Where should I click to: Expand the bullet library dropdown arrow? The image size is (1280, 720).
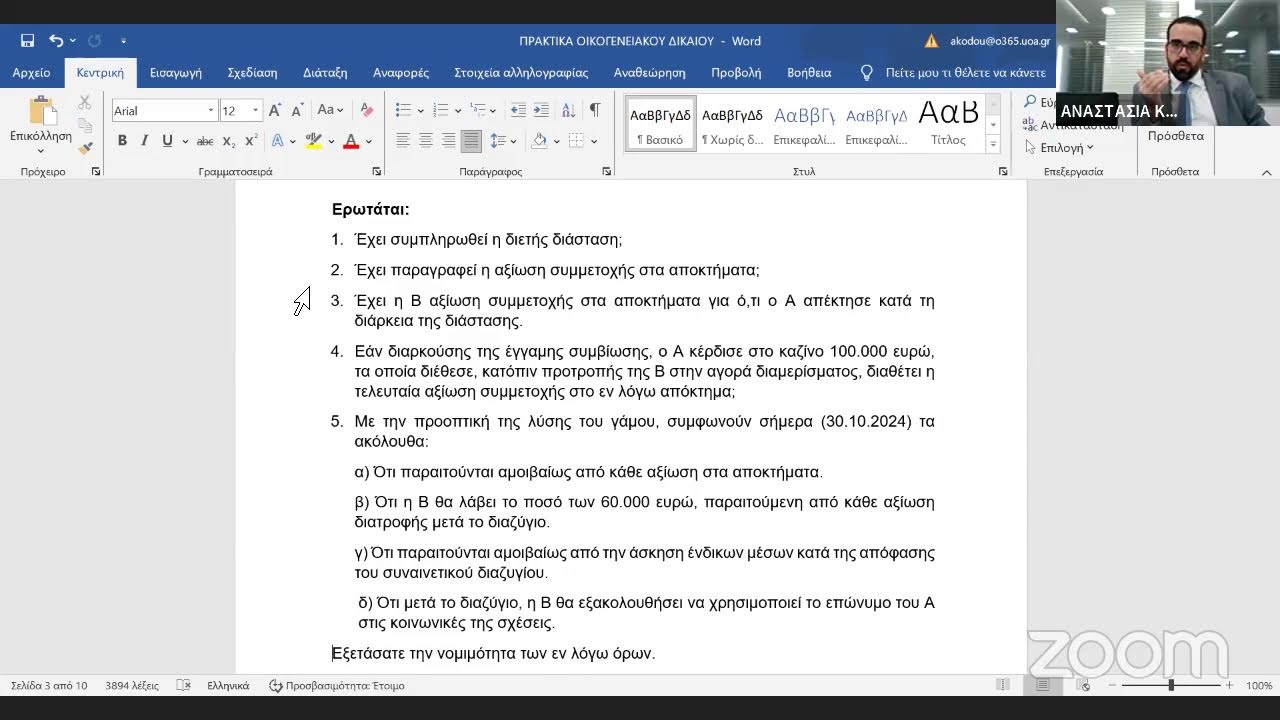tap(420, 110)
